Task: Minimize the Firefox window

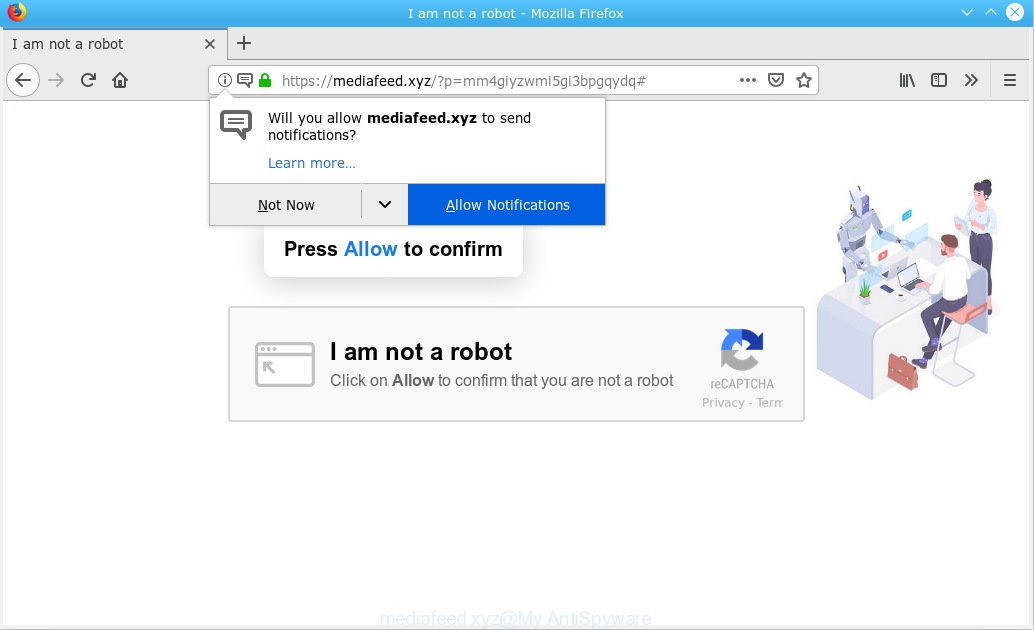Action: point(967,13)
